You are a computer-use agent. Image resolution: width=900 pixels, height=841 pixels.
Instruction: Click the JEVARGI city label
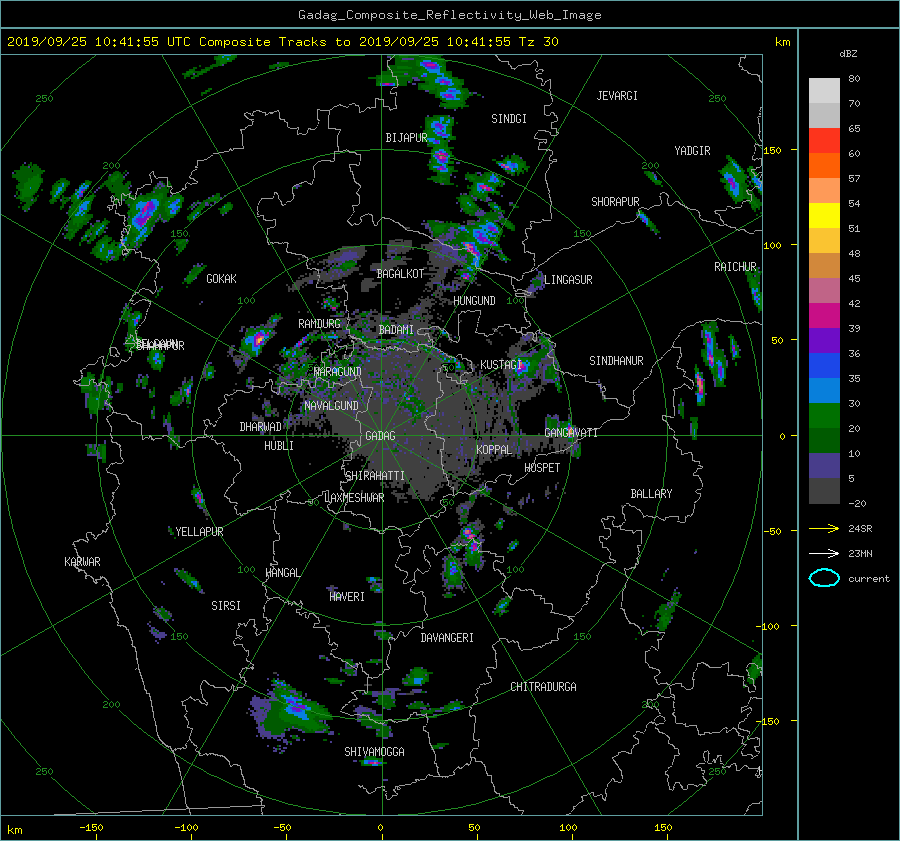click(617, 96)
